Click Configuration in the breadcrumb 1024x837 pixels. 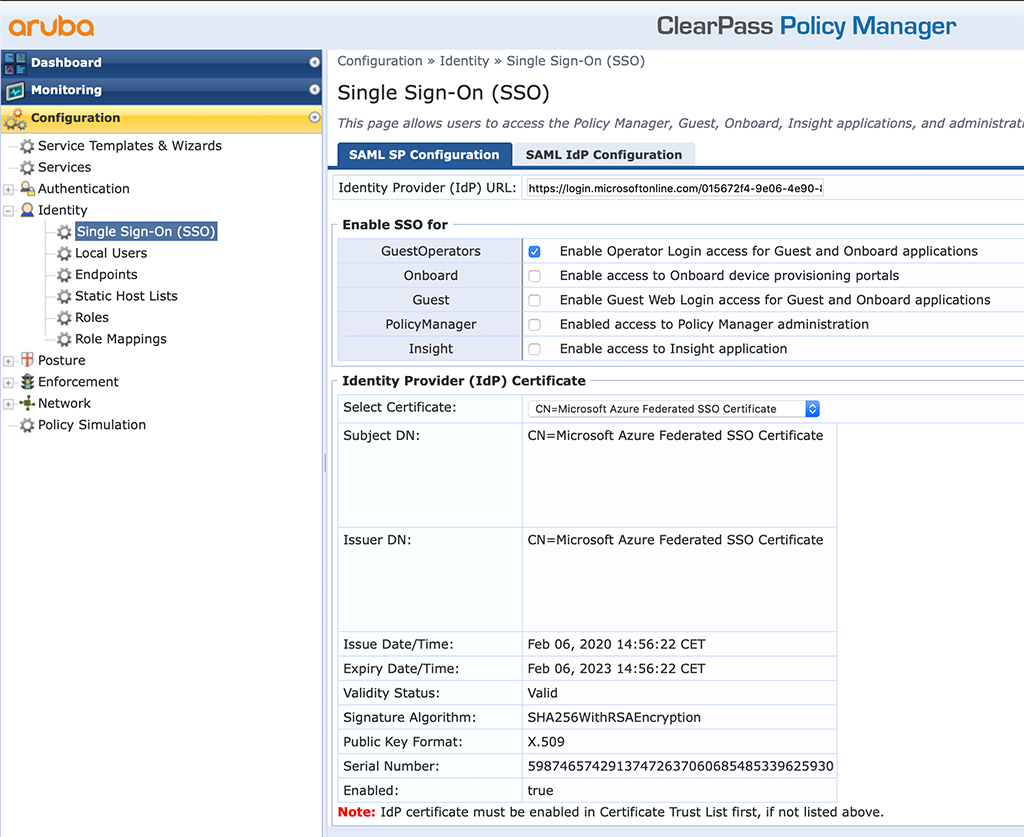pos(380,61)
